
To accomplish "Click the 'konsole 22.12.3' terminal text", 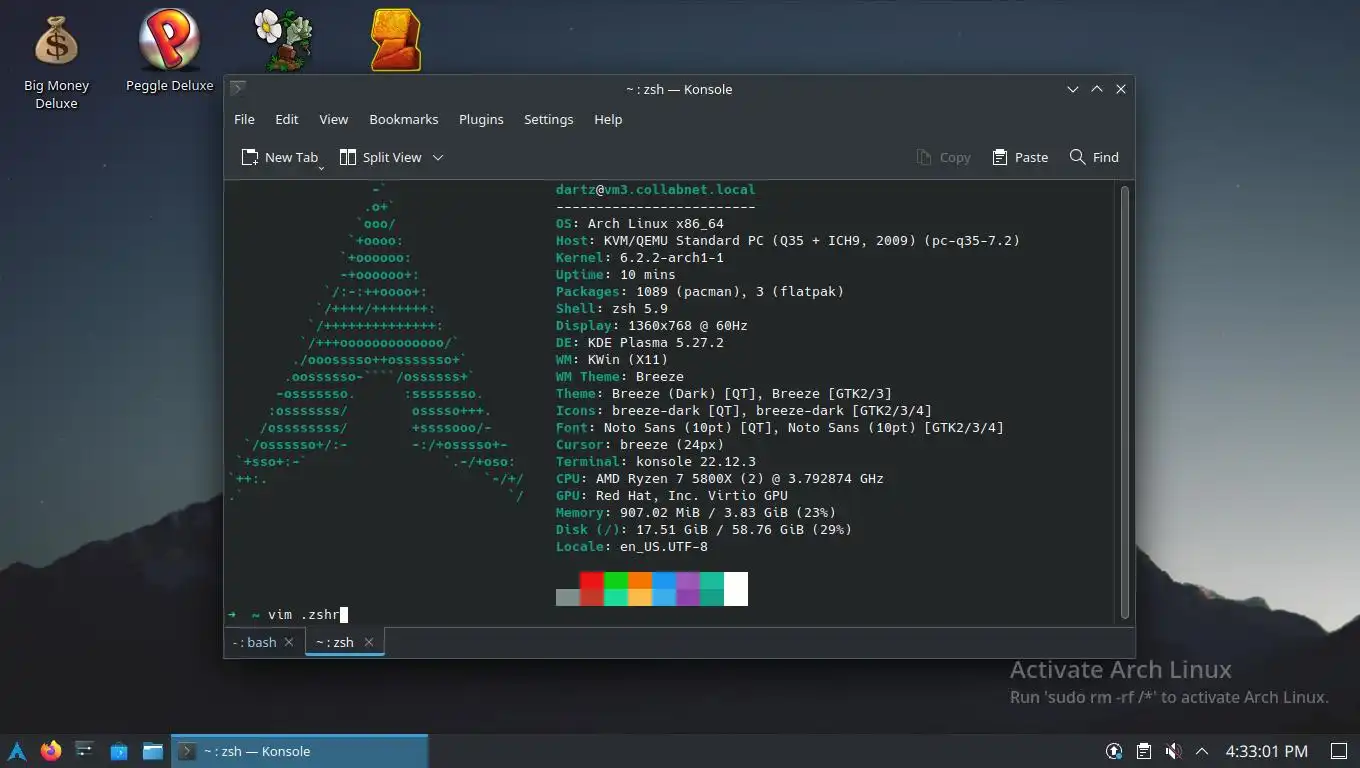I will click(x=696, y=462).
